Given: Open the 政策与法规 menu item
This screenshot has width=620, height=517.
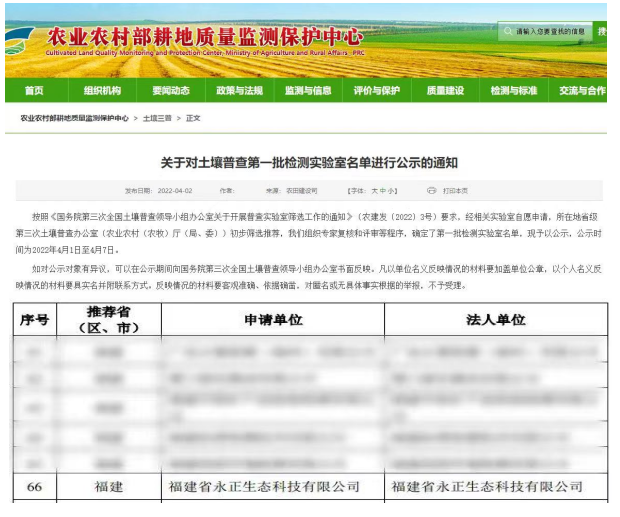Looking at the screenshot, I should click(x=240, y=91).
